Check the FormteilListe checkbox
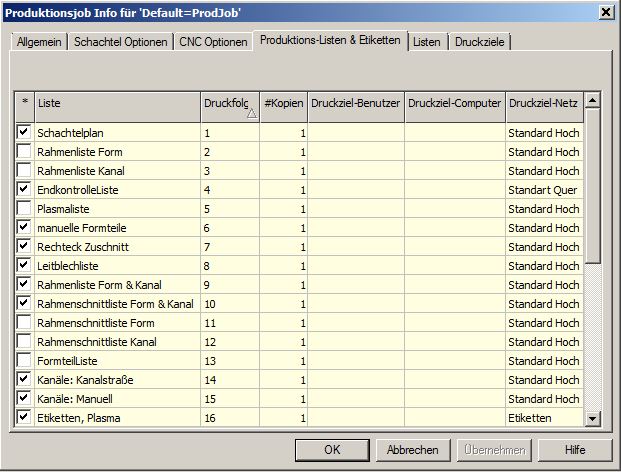This screenshot has width=621, height=472. tap(23, 360)
